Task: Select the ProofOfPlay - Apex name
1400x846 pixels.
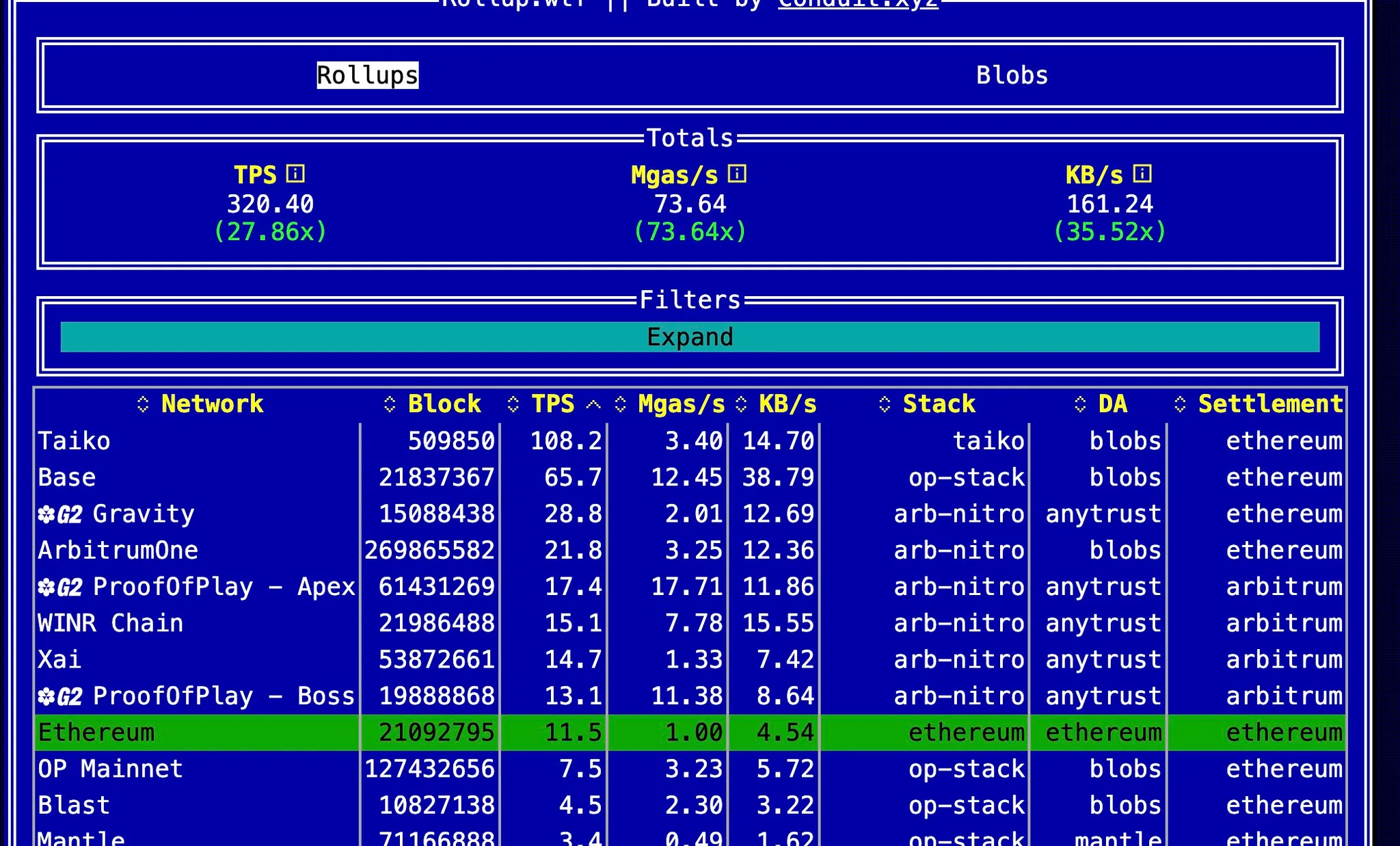Action: tap(224, 587)
